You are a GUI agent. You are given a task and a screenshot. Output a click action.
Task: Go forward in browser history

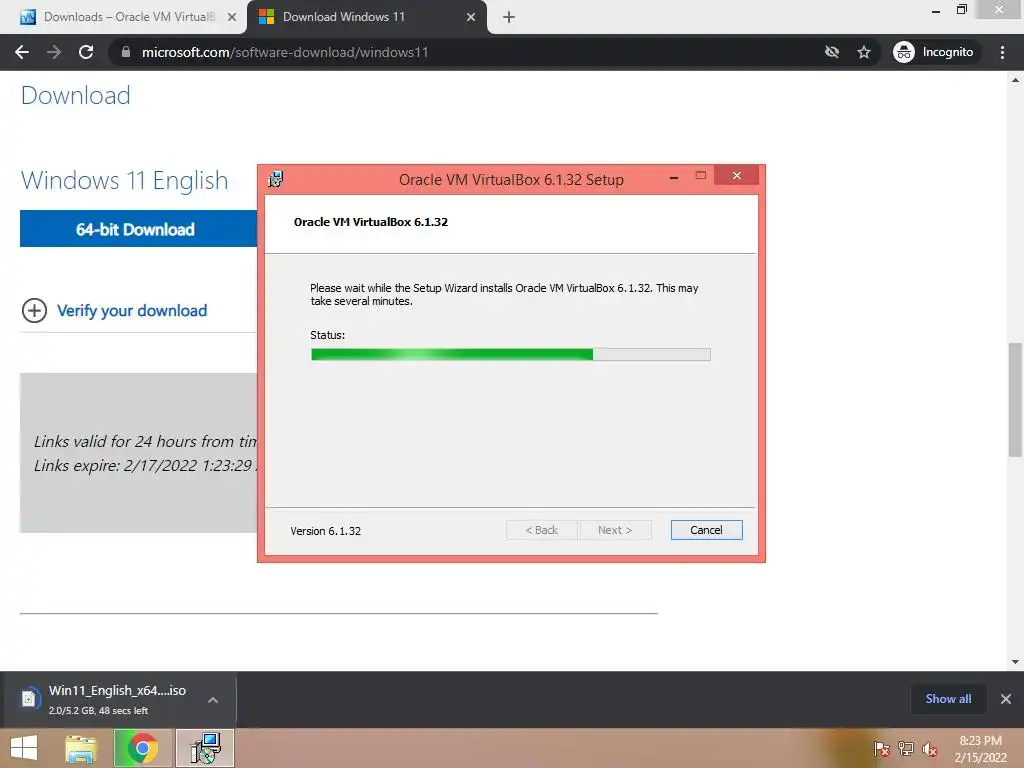tap(54, 52)
